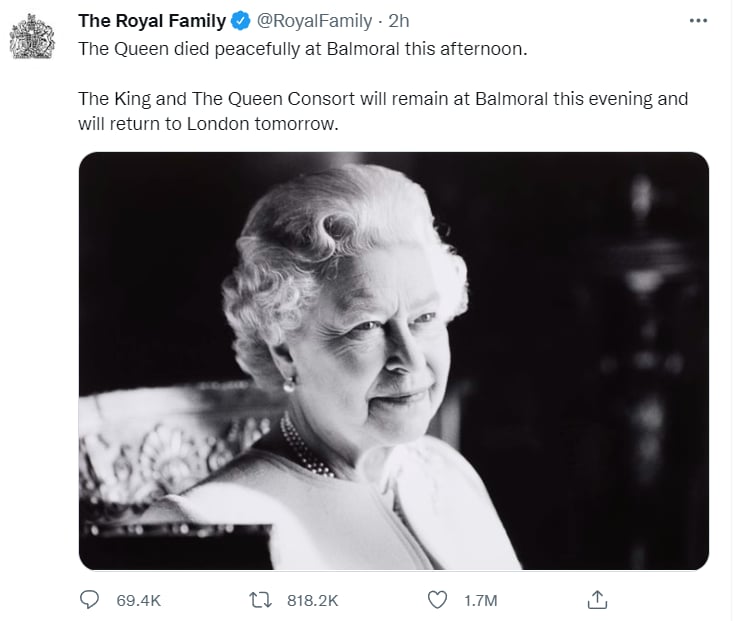Click the 69.4K replies count

tap(138, 600)
